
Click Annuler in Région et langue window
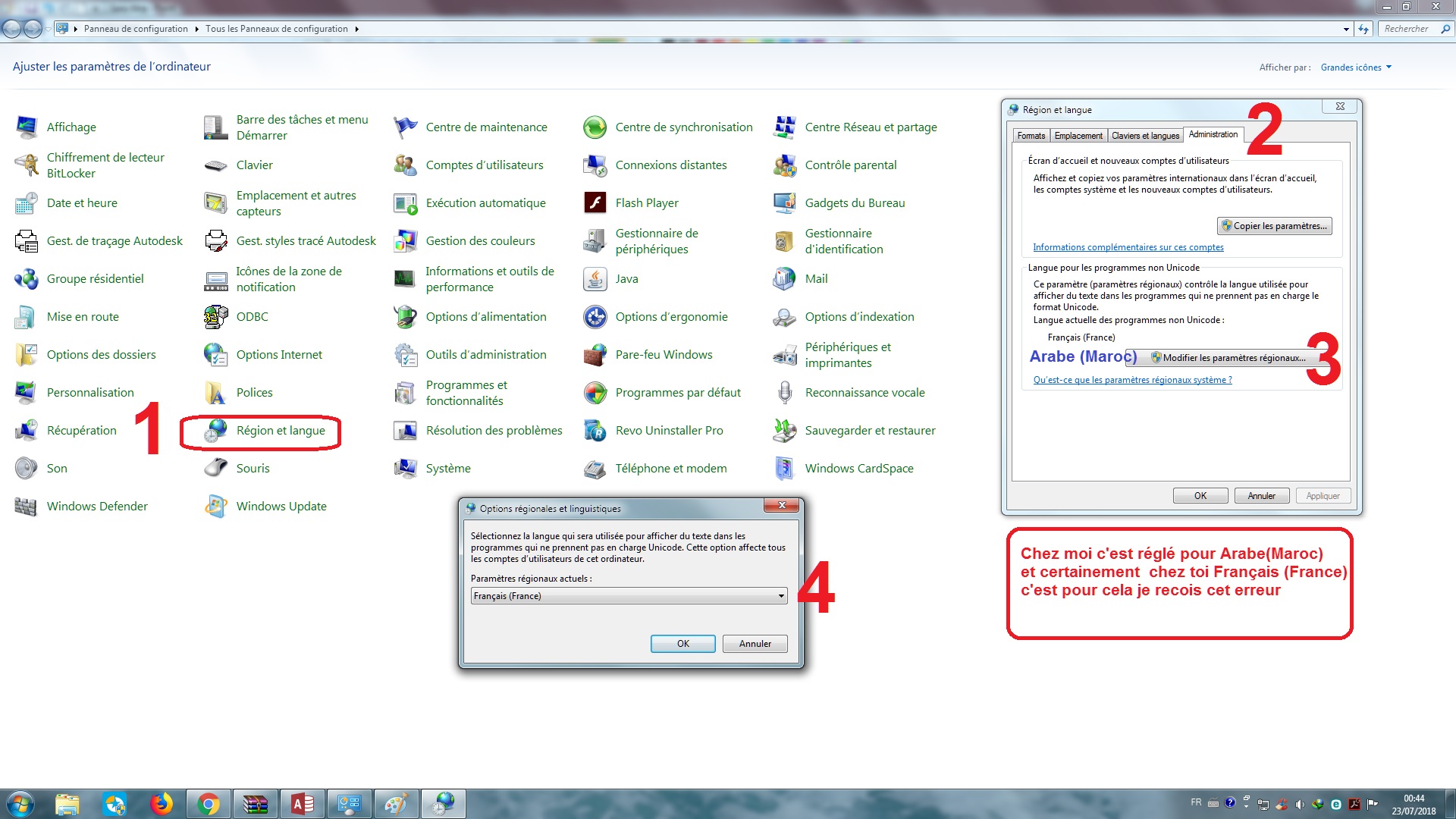coord(1261,495)
